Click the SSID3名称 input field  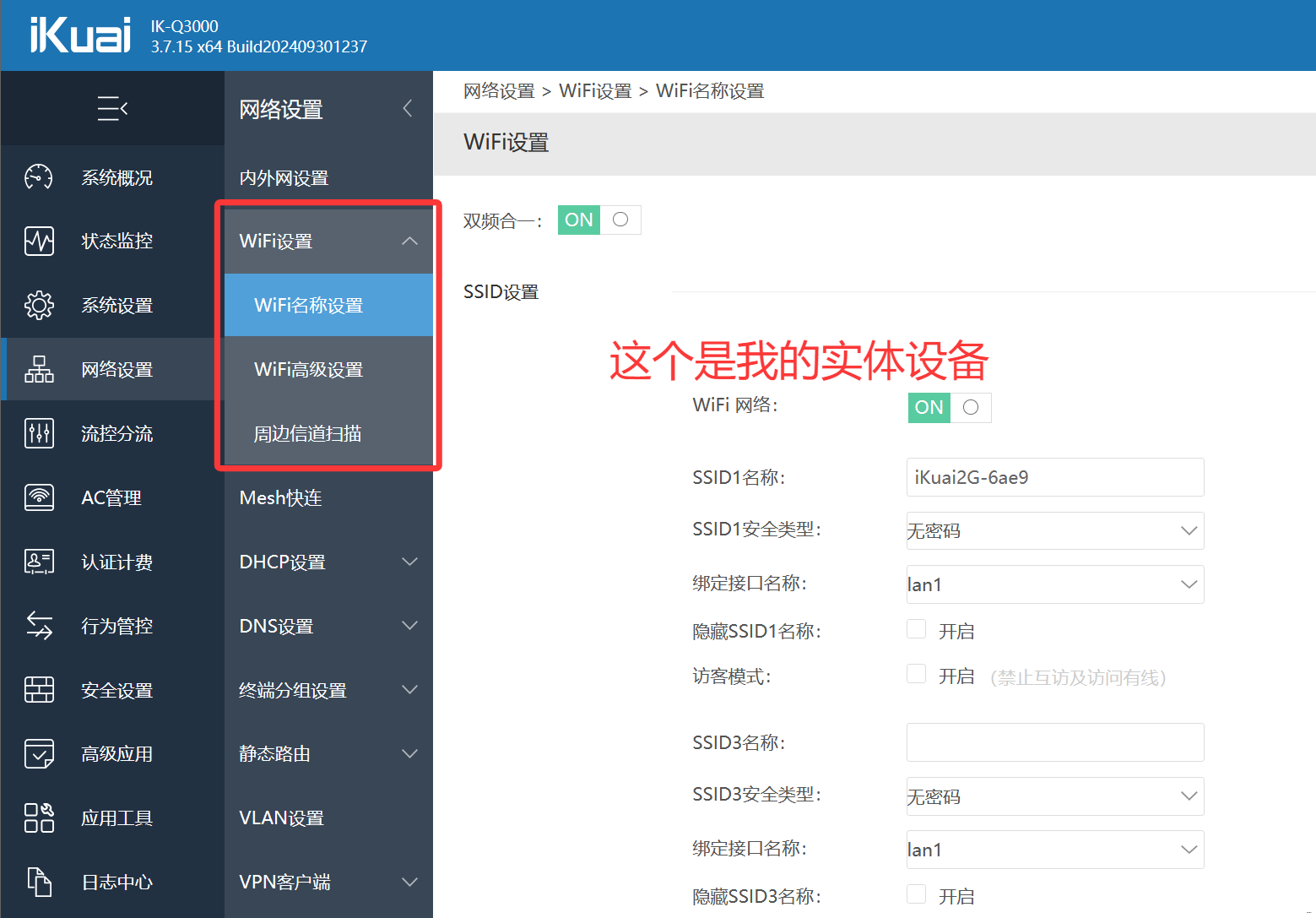(x=1054, y=742)
